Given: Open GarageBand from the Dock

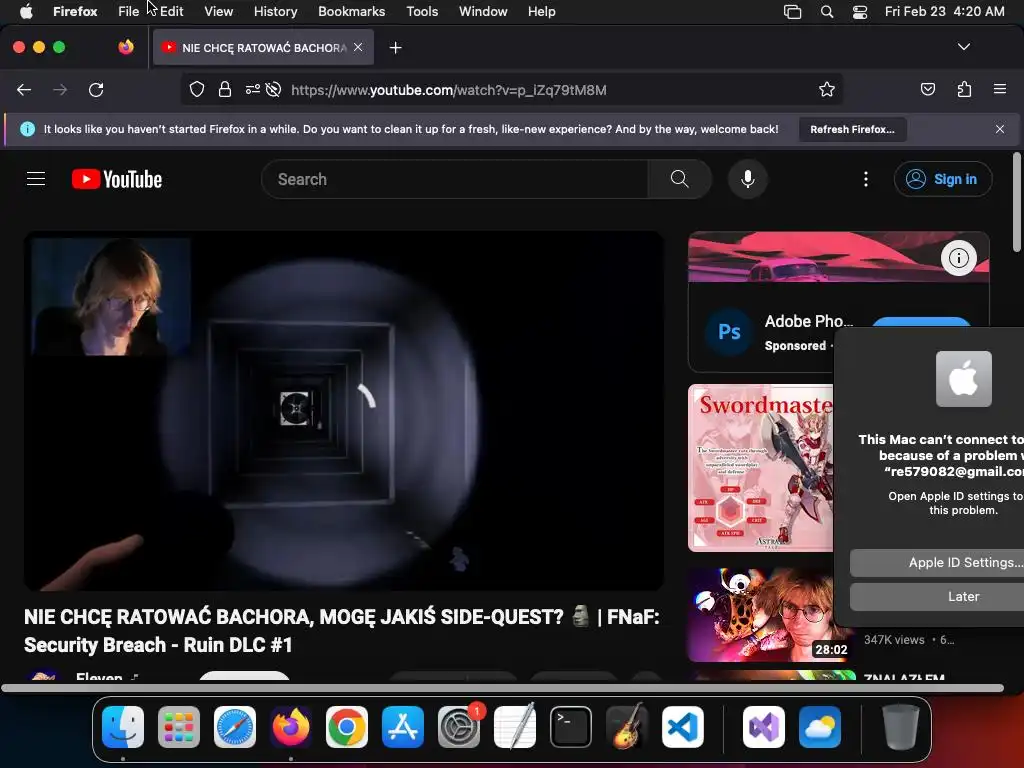Looking at the screenshot, I should click(x=627, y=727).
